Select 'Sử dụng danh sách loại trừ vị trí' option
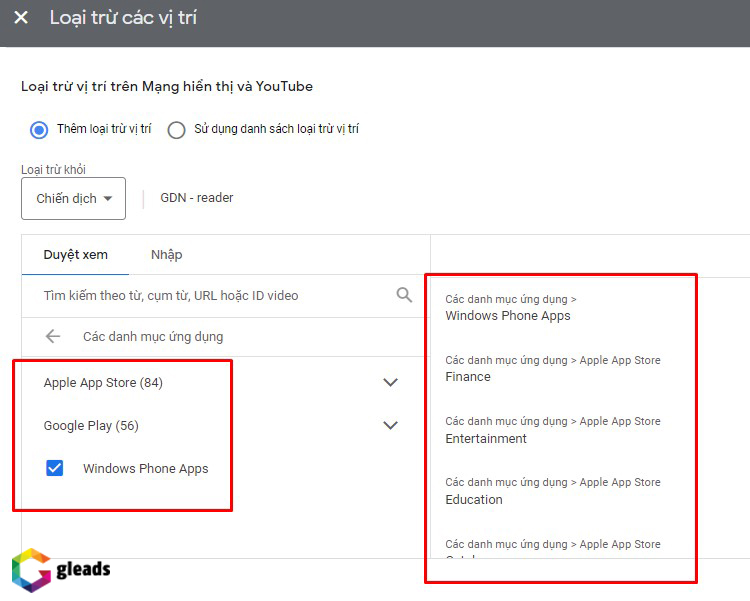 point(177,129)
